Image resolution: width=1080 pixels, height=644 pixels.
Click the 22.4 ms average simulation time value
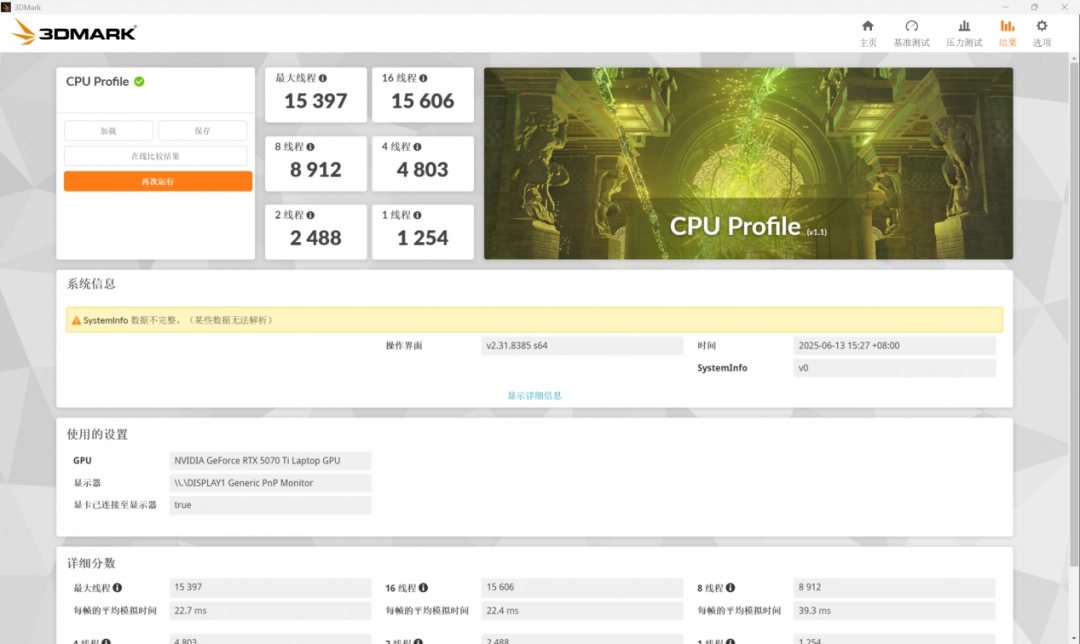click(x=582, y=610)
